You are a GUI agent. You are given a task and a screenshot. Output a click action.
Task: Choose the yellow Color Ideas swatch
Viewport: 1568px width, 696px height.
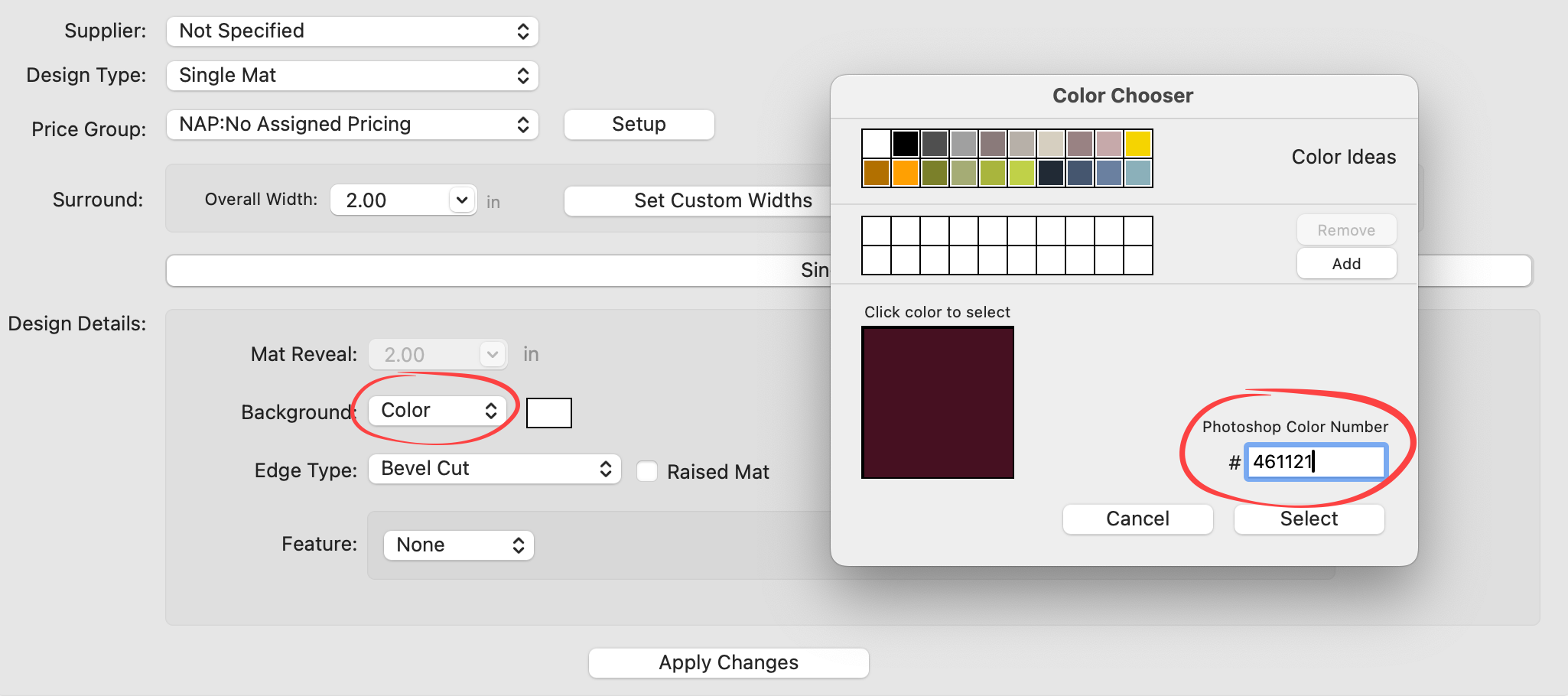tap(1138, 143)
